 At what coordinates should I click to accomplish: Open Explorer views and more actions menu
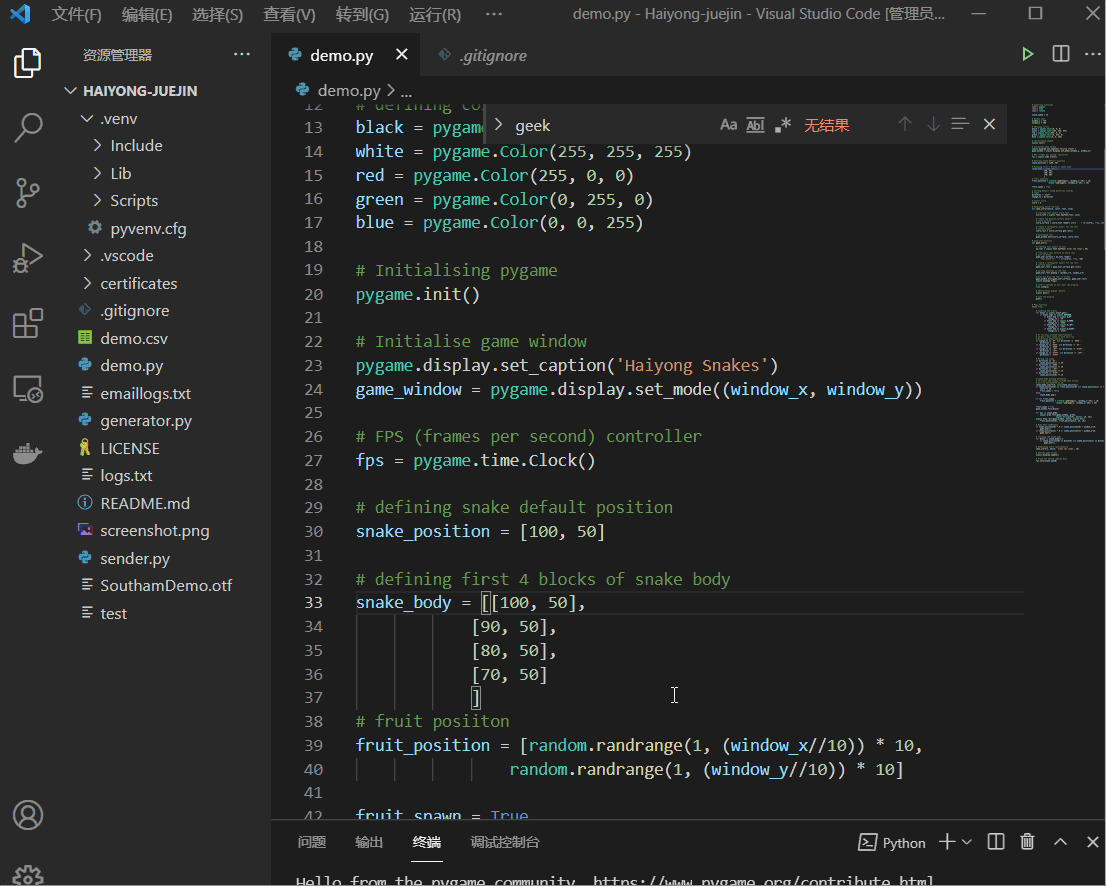tap(242, 54)
